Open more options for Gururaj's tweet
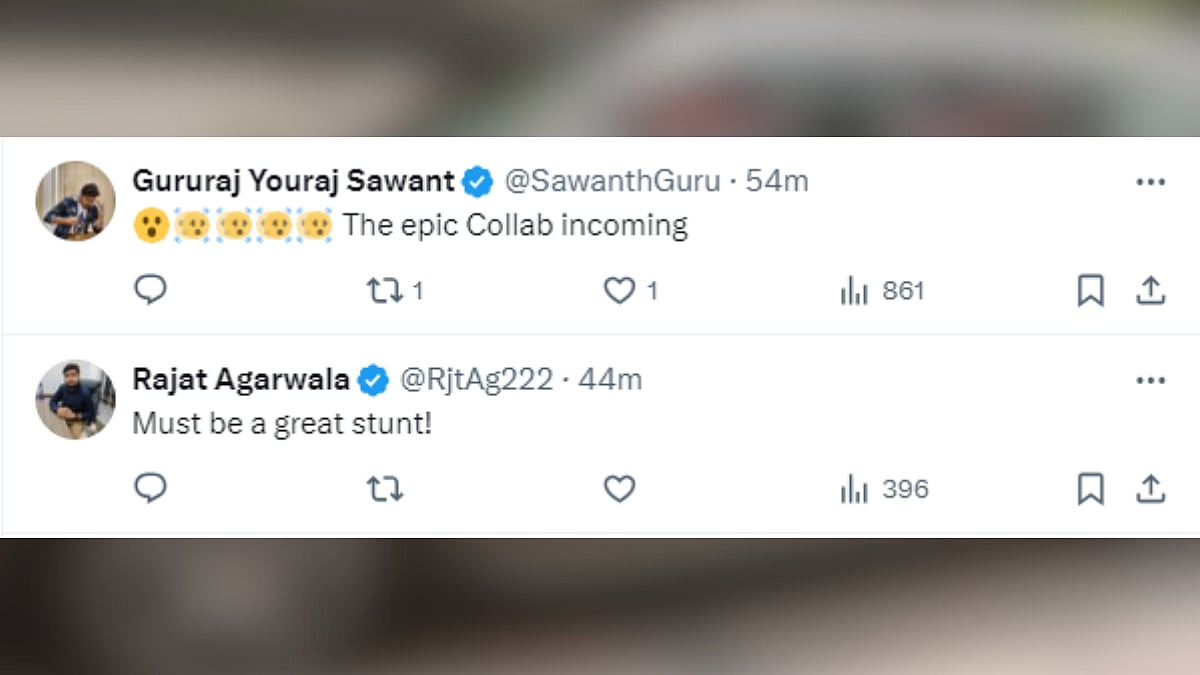 pyautogui.click(x=1151, y=182)
